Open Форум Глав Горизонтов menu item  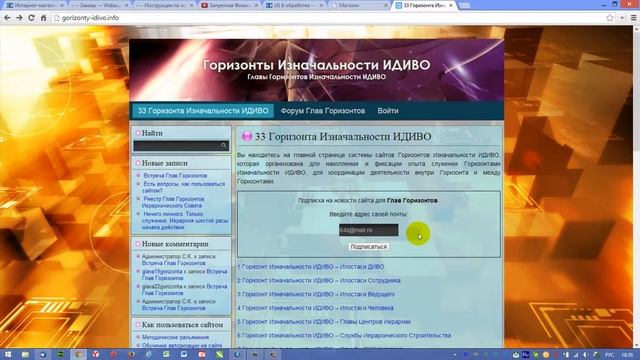pos(323,111)
